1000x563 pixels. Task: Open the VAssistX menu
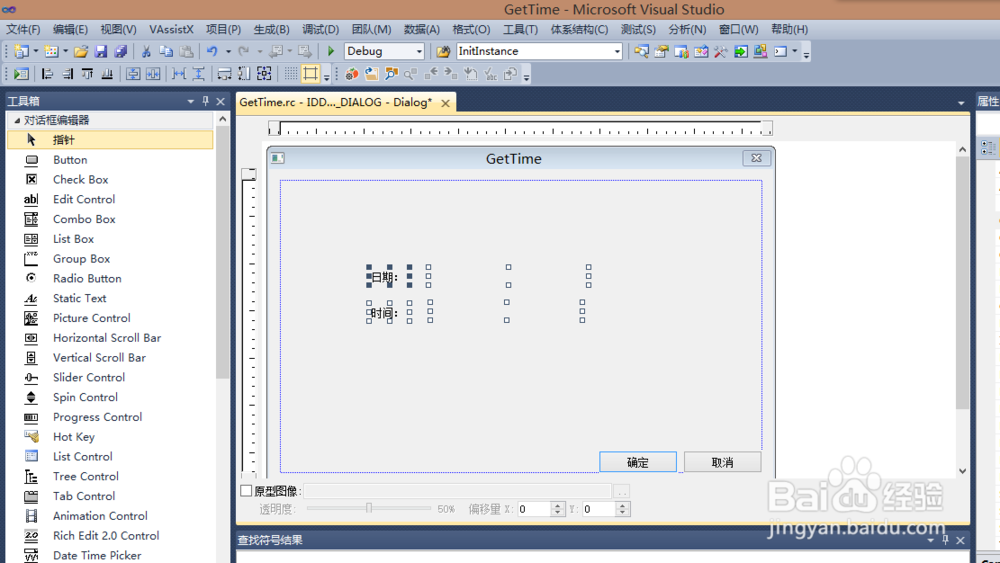(x=171, y=29)
